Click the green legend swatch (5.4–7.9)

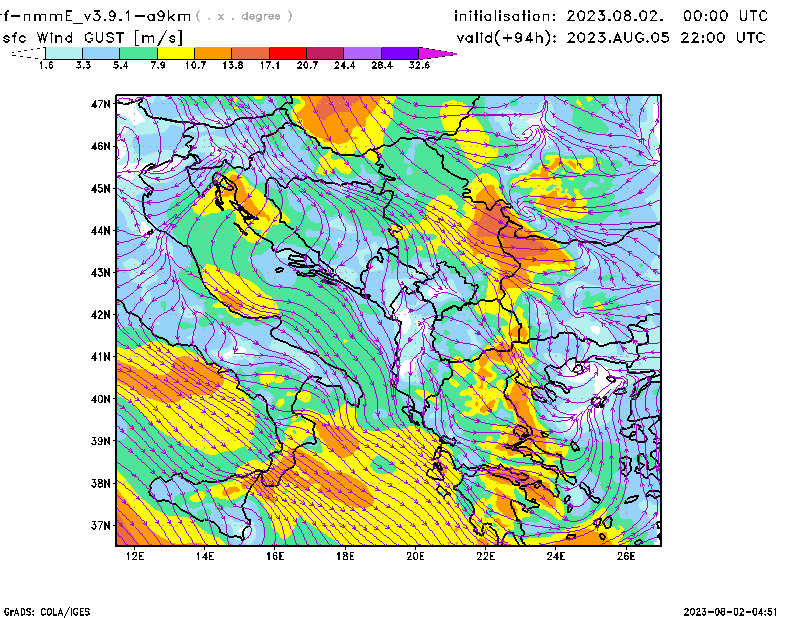[x=138, y=53]
